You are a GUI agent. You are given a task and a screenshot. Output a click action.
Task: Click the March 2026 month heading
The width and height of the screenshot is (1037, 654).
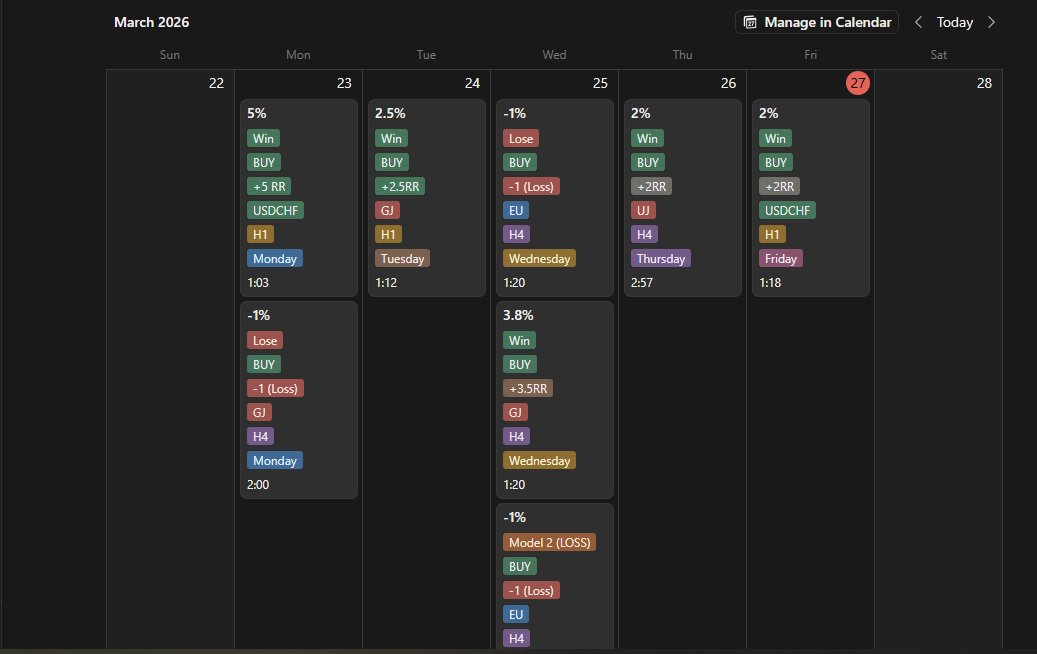click(x=151, y=22)
